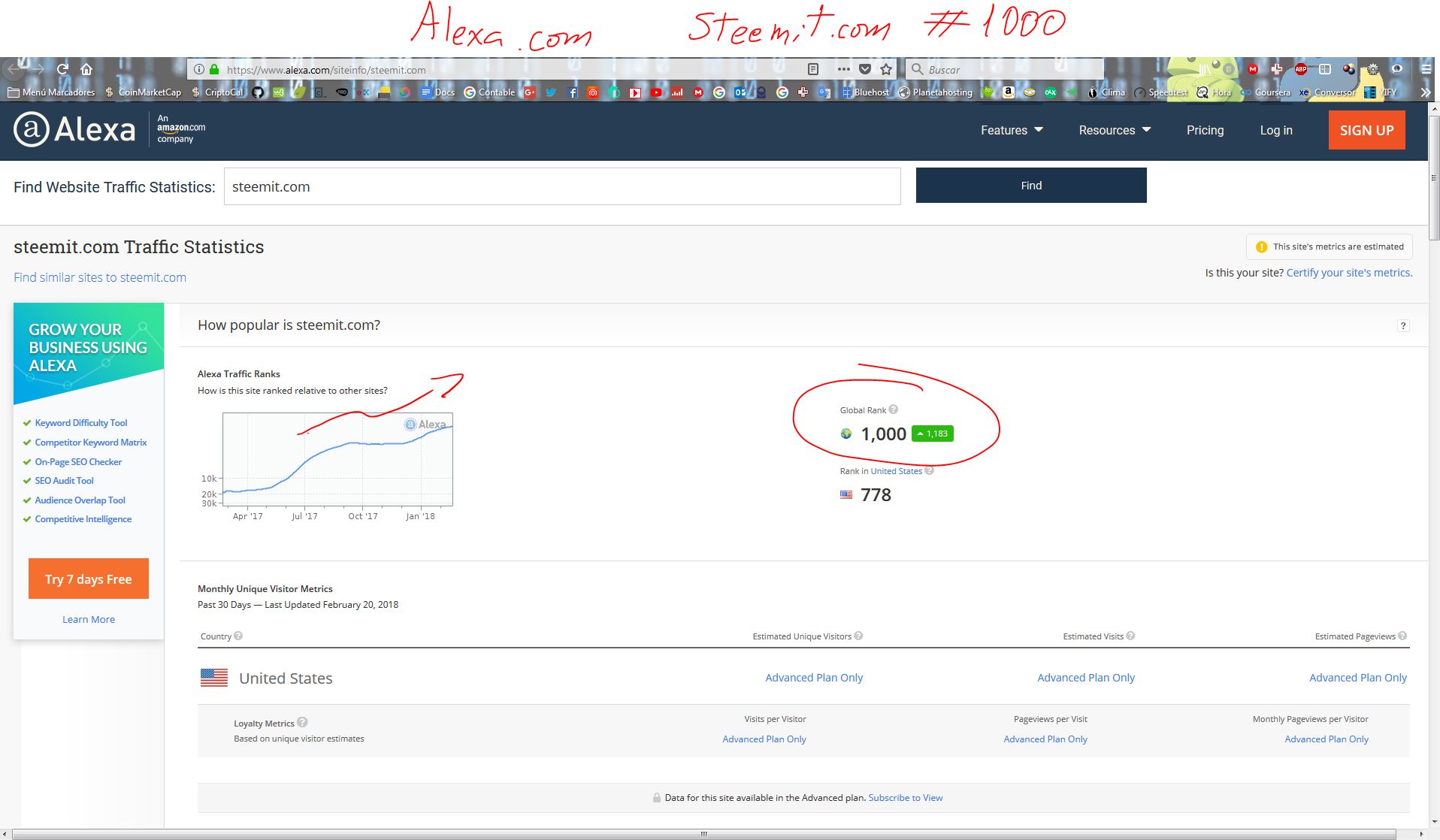Show more bookmarks chevron
This screenshot has height=840, width=1440.
click(1426, 92)
